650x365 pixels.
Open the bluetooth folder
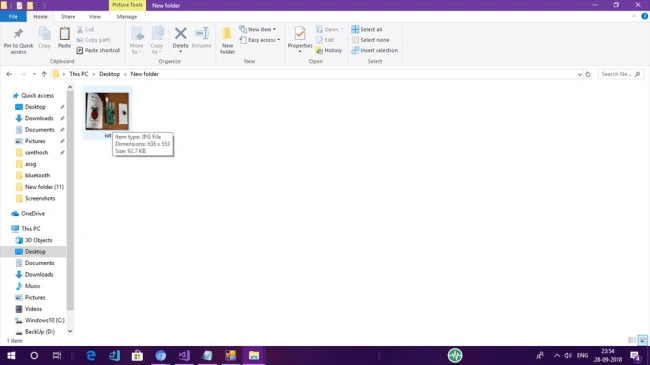point(37,175)
